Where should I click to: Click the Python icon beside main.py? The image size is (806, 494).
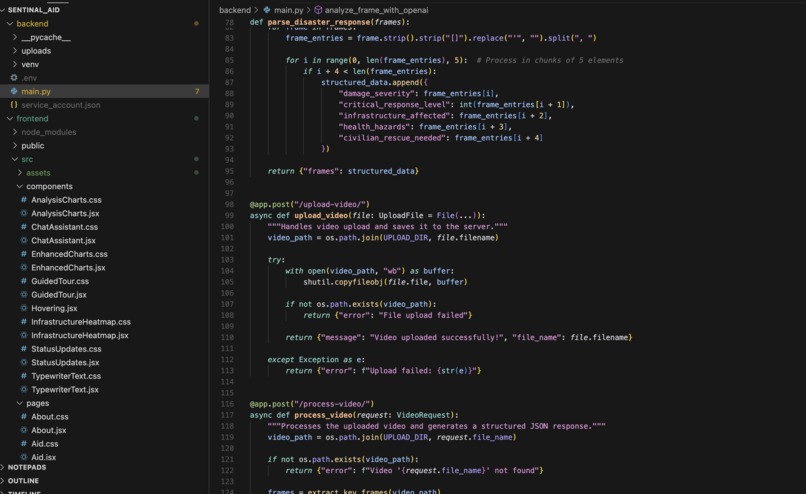14,91
